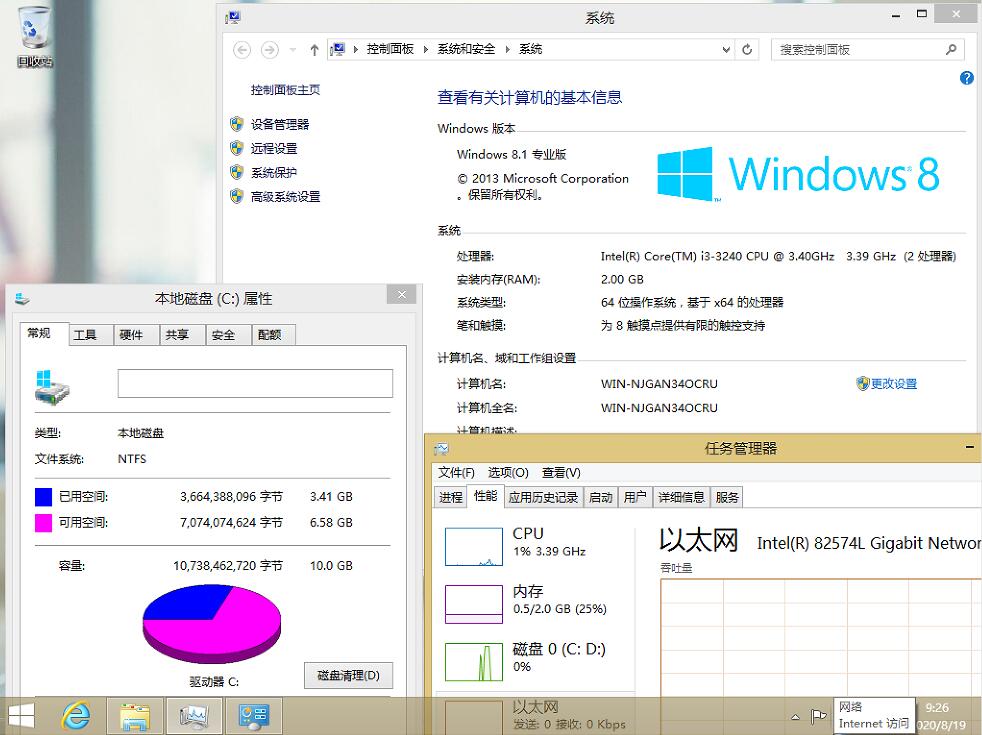The width and height of the screenshot is (982, 735).
Task: Click the disk properties title bar icon
Action: point(22,299)
